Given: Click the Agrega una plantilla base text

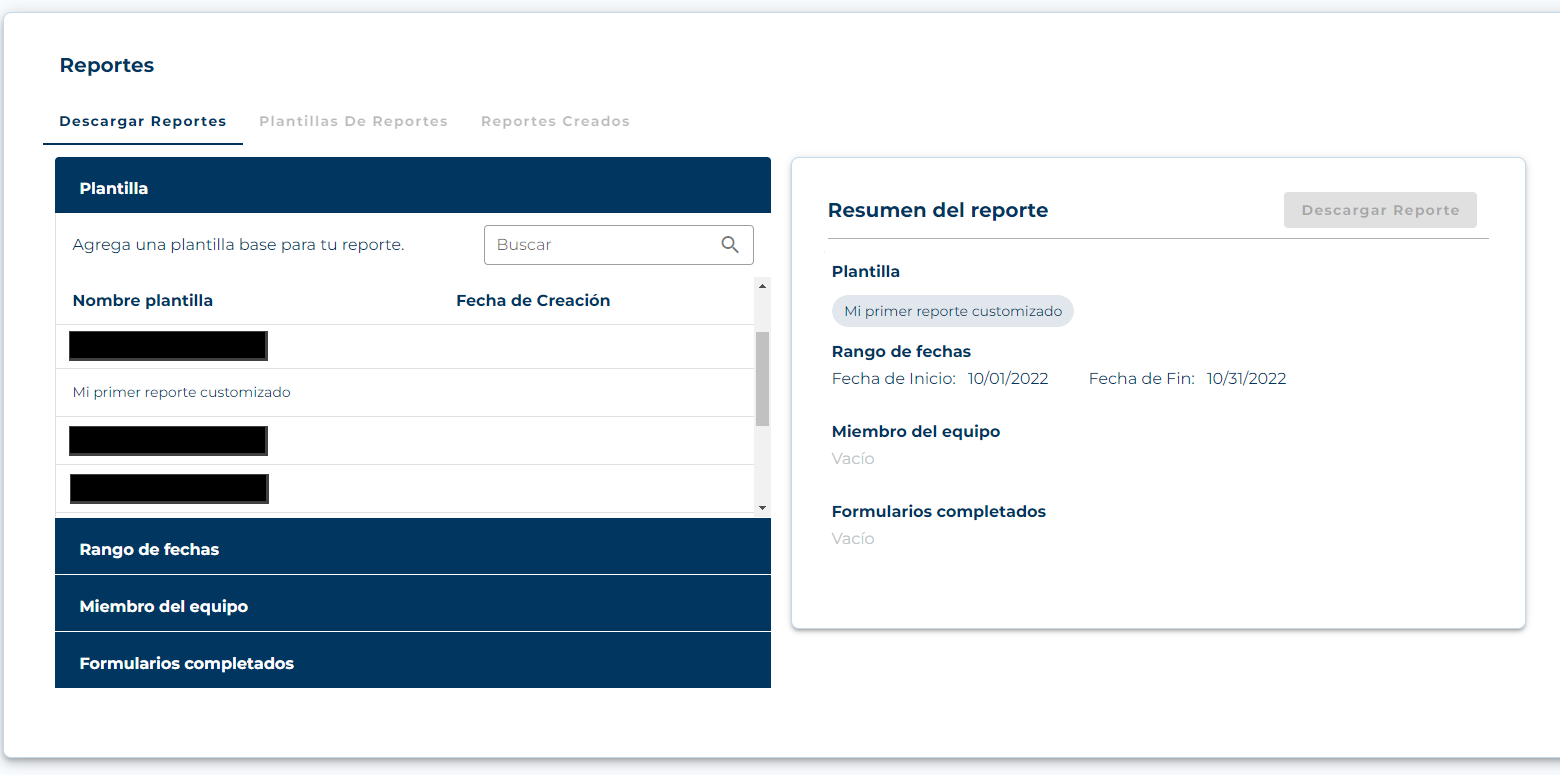Looking at the screenshot, I should tap(239, 245).
